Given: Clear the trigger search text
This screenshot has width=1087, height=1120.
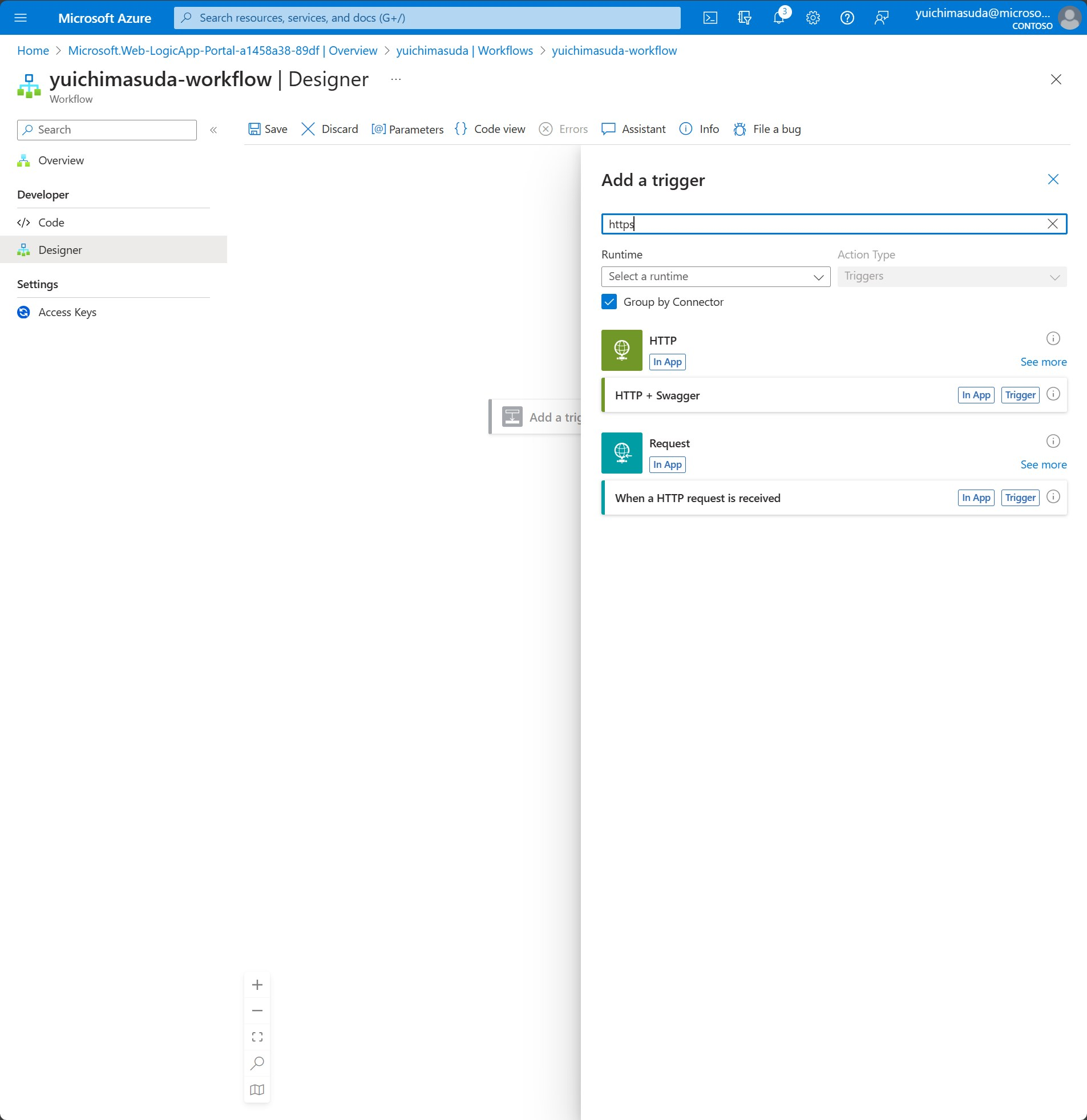Looking at the screenshot, I should click(x=1052, y=224).
